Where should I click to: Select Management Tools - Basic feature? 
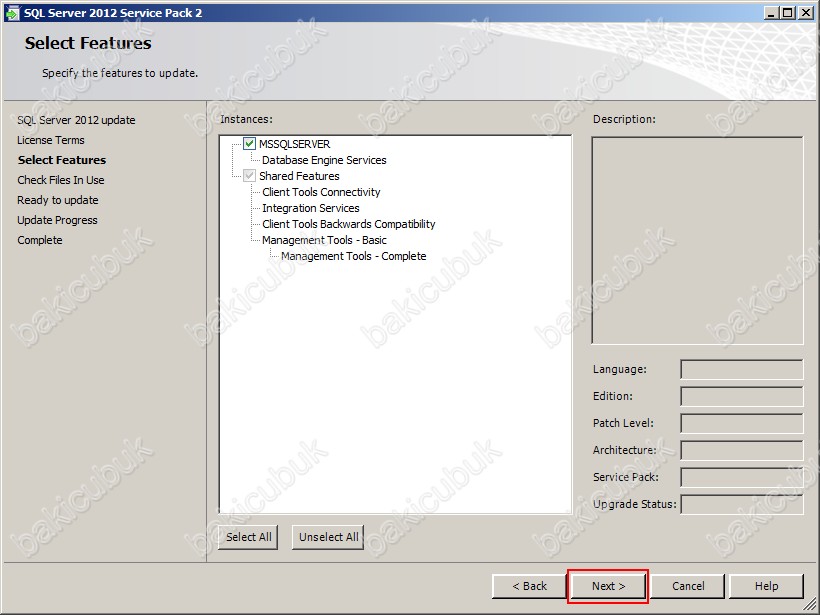click(x=324, y=240)
